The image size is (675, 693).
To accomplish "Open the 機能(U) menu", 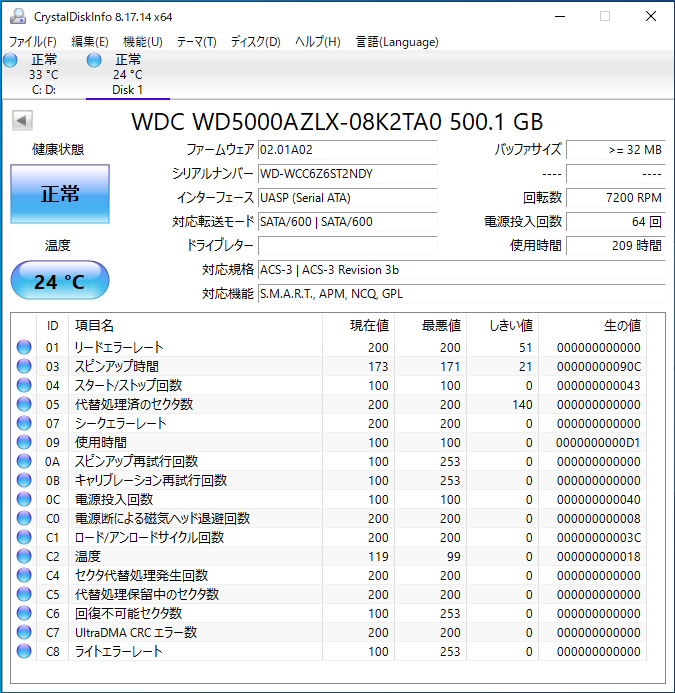I will tap(143, 42).
